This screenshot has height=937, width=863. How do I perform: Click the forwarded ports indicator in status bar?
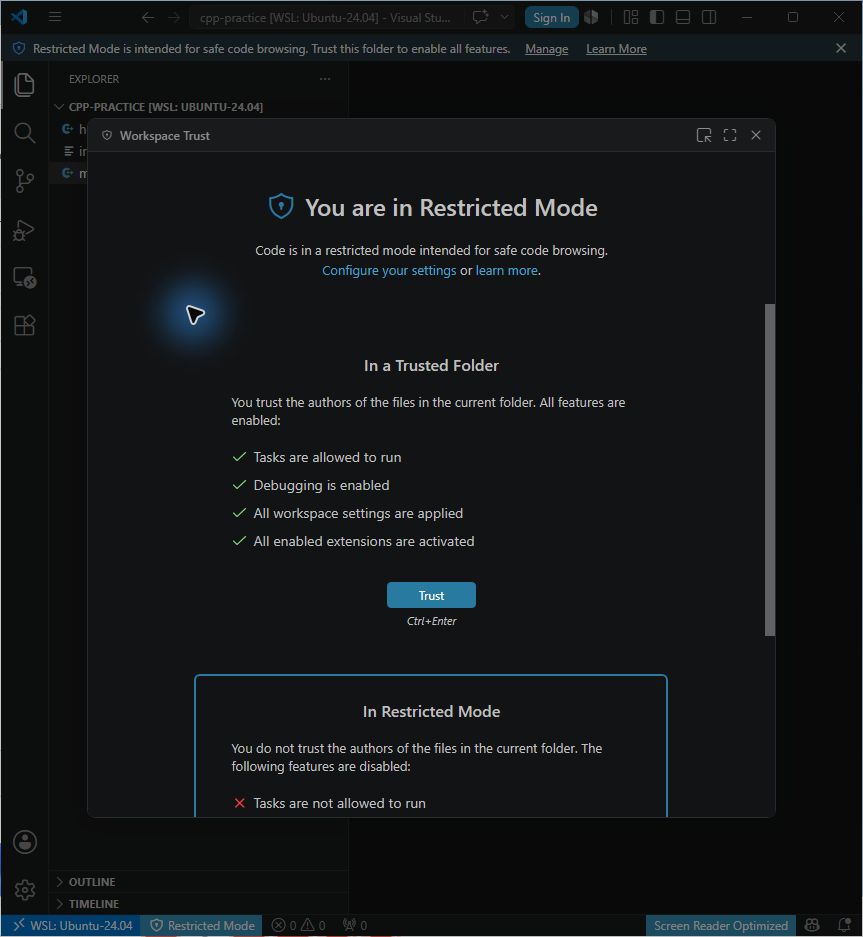tap(354, 925)
